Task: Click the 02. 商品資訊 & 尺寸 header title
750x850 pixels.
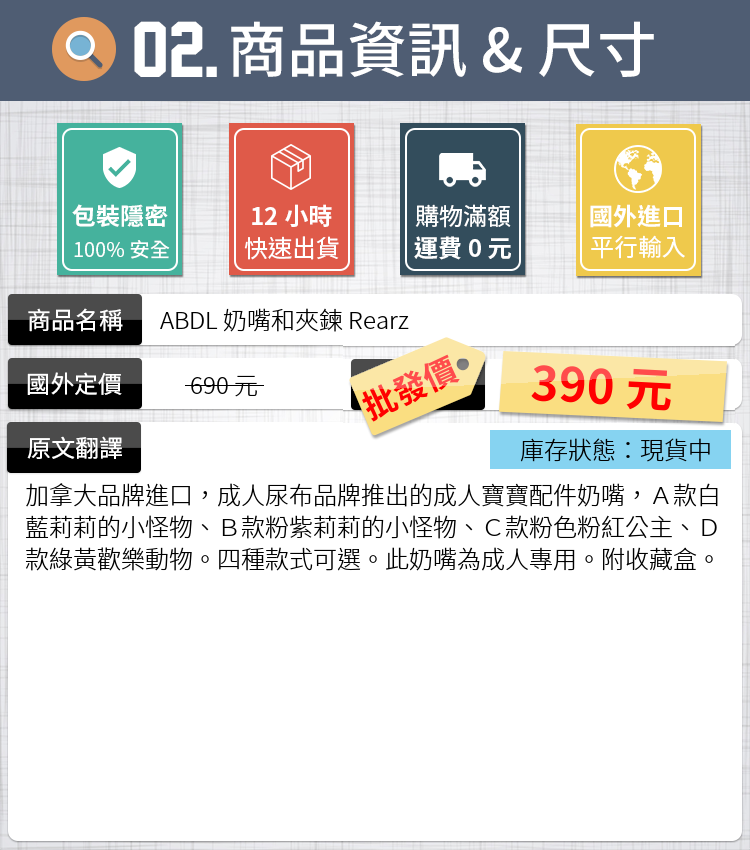Action: (393, 50)
